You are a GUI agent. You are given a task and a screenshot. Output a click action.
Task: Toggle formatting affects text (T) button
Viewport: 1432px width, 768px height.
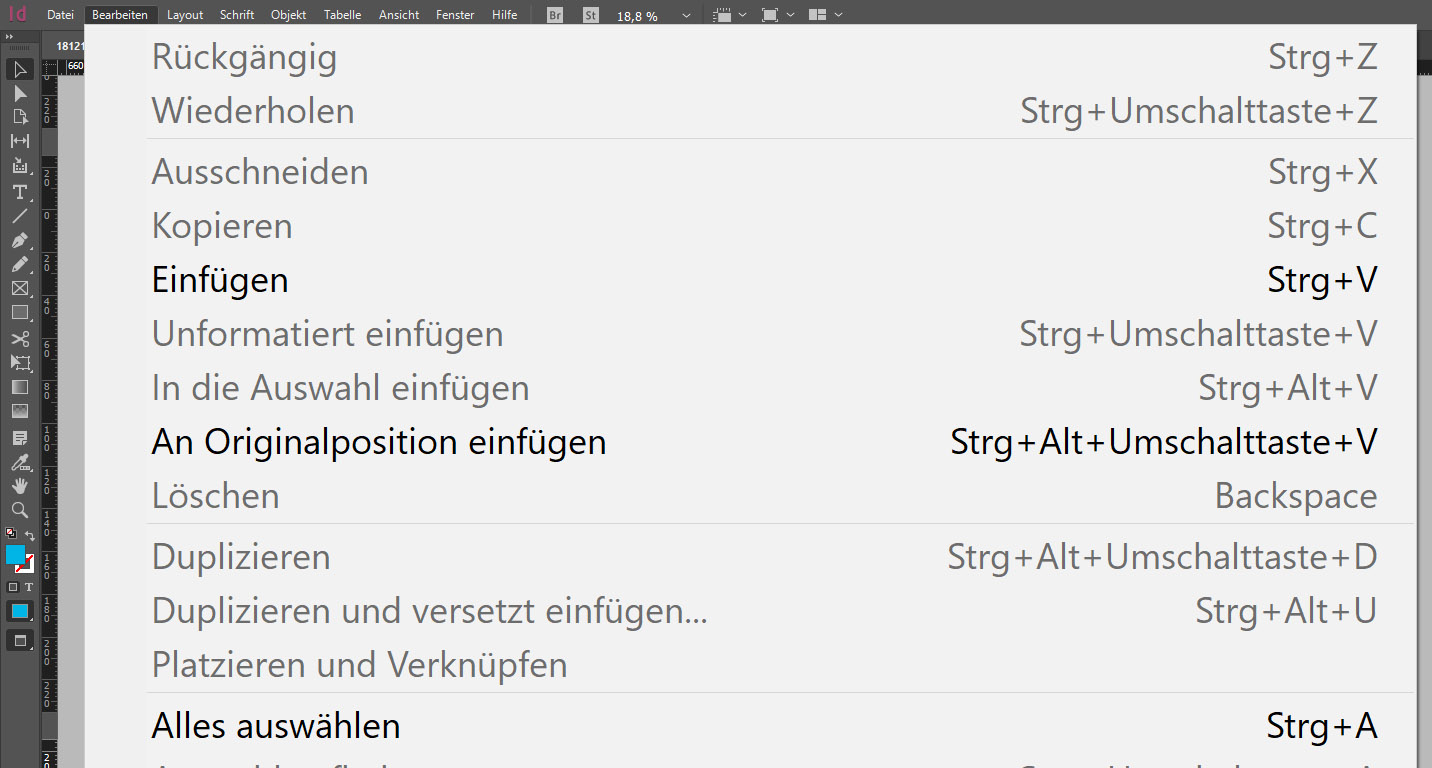point(28,587)
